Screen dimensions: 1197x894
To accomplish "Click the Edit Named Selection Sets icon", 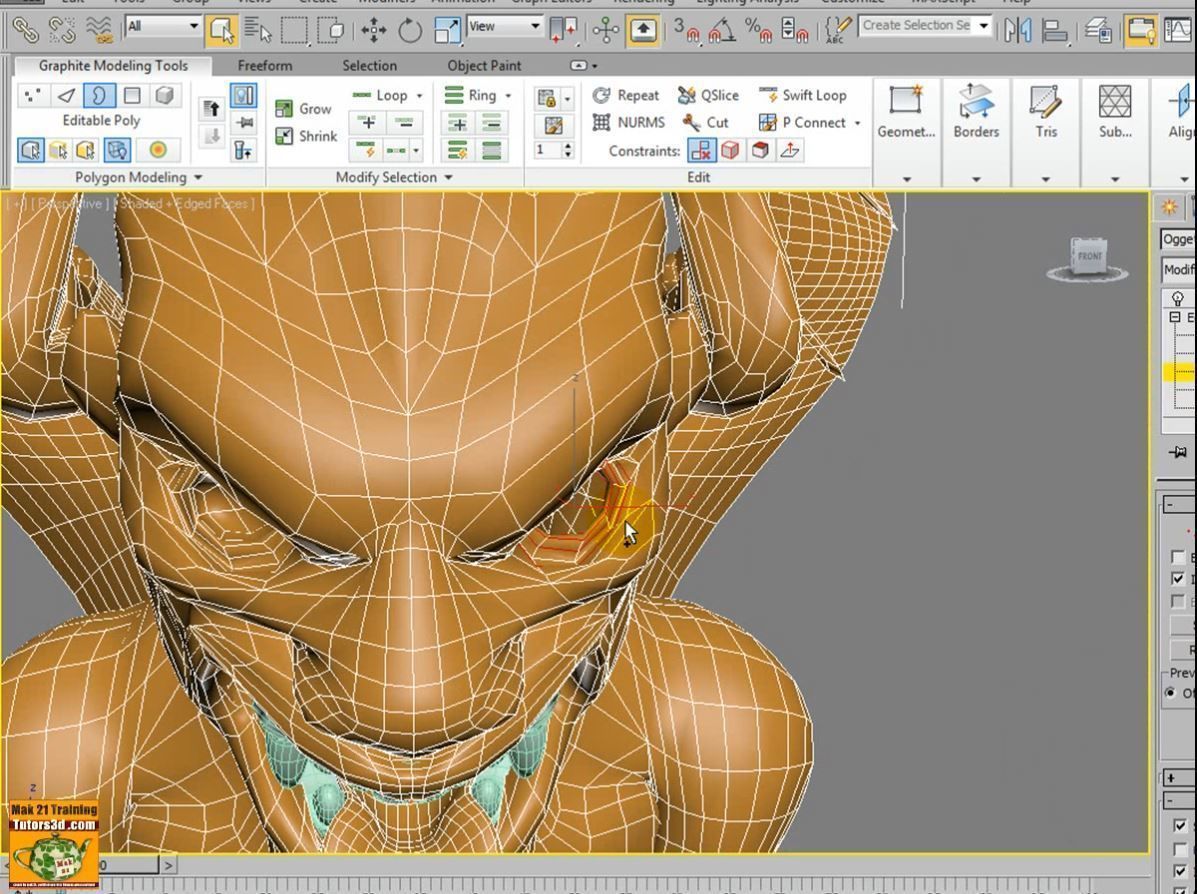I will coord(837,31).
